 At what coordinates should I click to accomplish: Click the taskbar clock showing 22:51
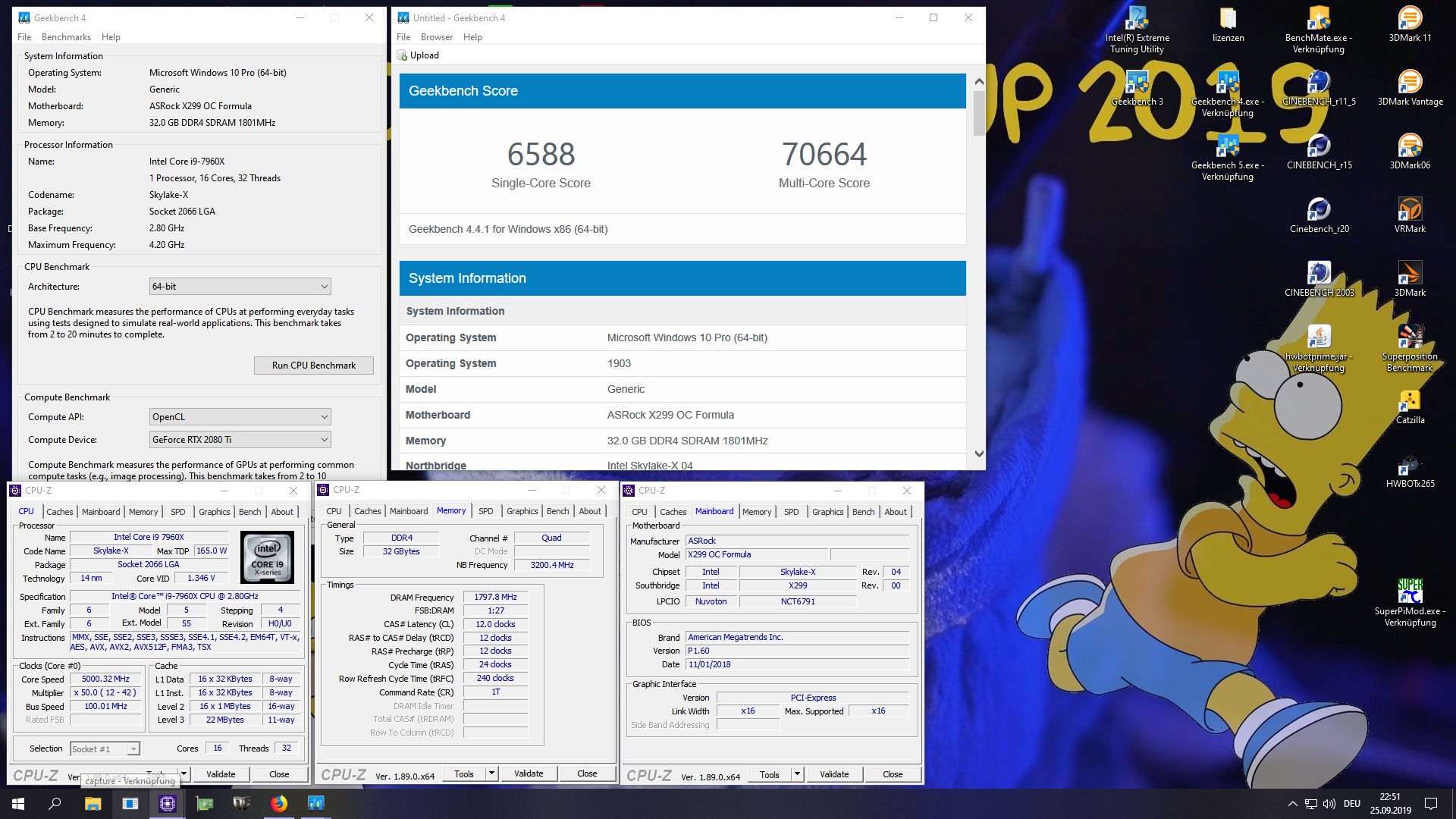coord(1390,803)
